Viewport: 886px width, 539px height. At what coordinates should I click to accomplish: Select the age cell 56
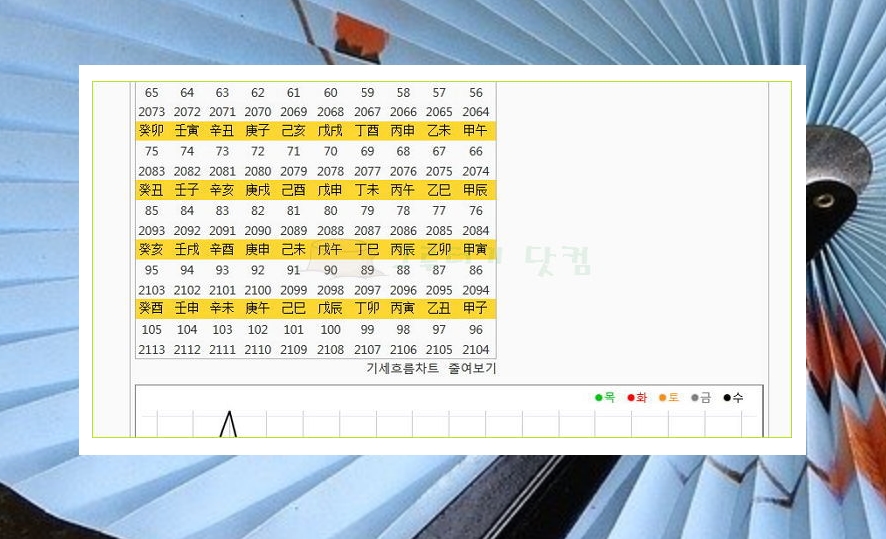[x=476, y=93]
